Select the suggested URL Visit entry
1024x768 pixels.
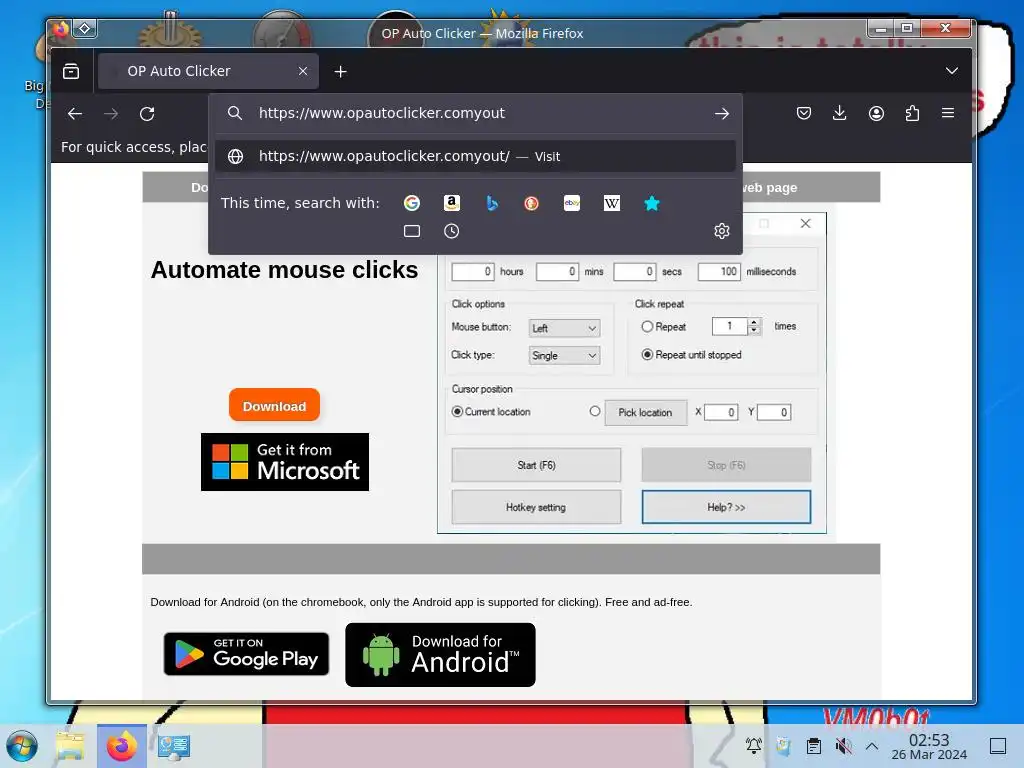pyautogui.click(x=475, y=156)
